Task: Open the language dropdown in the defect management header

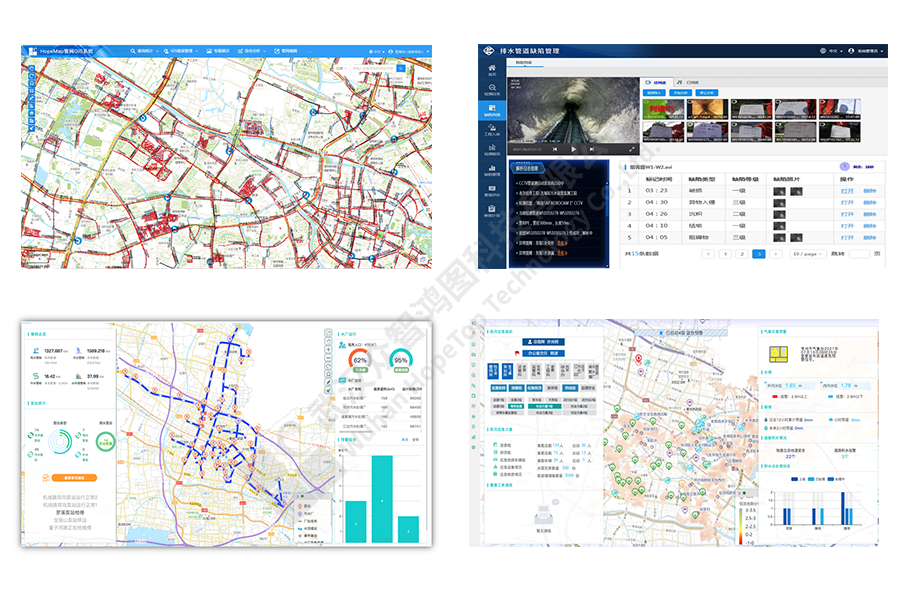Action: tap(831, 51)
